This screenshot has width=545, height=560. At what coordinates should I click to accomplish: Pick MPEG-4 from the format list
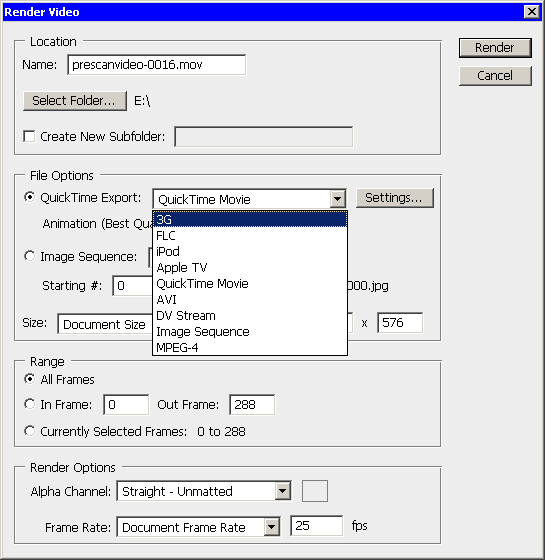(250, 348)
